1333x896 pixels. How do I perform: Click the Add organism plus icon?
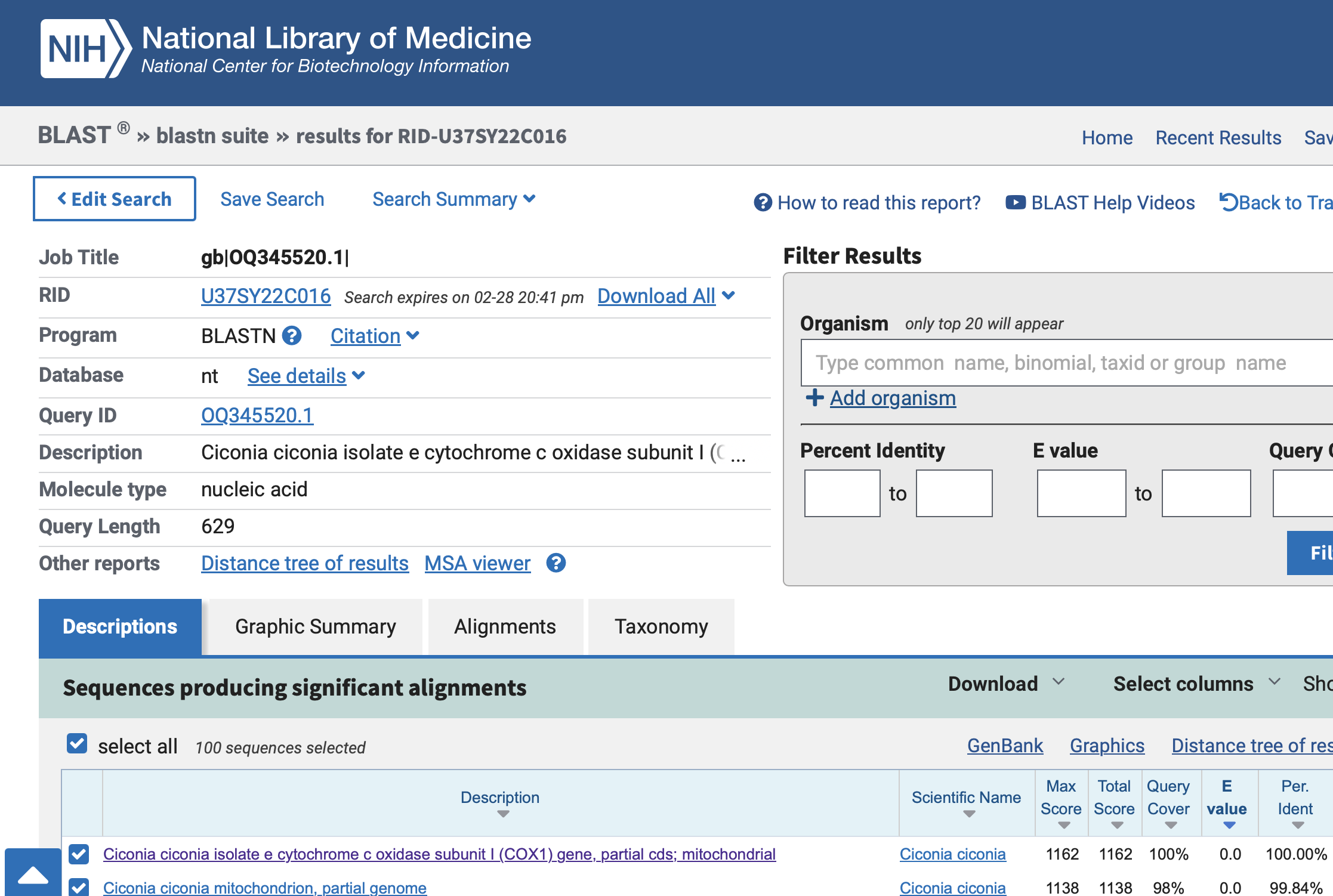pyautogui.click(x=814, y=398)
